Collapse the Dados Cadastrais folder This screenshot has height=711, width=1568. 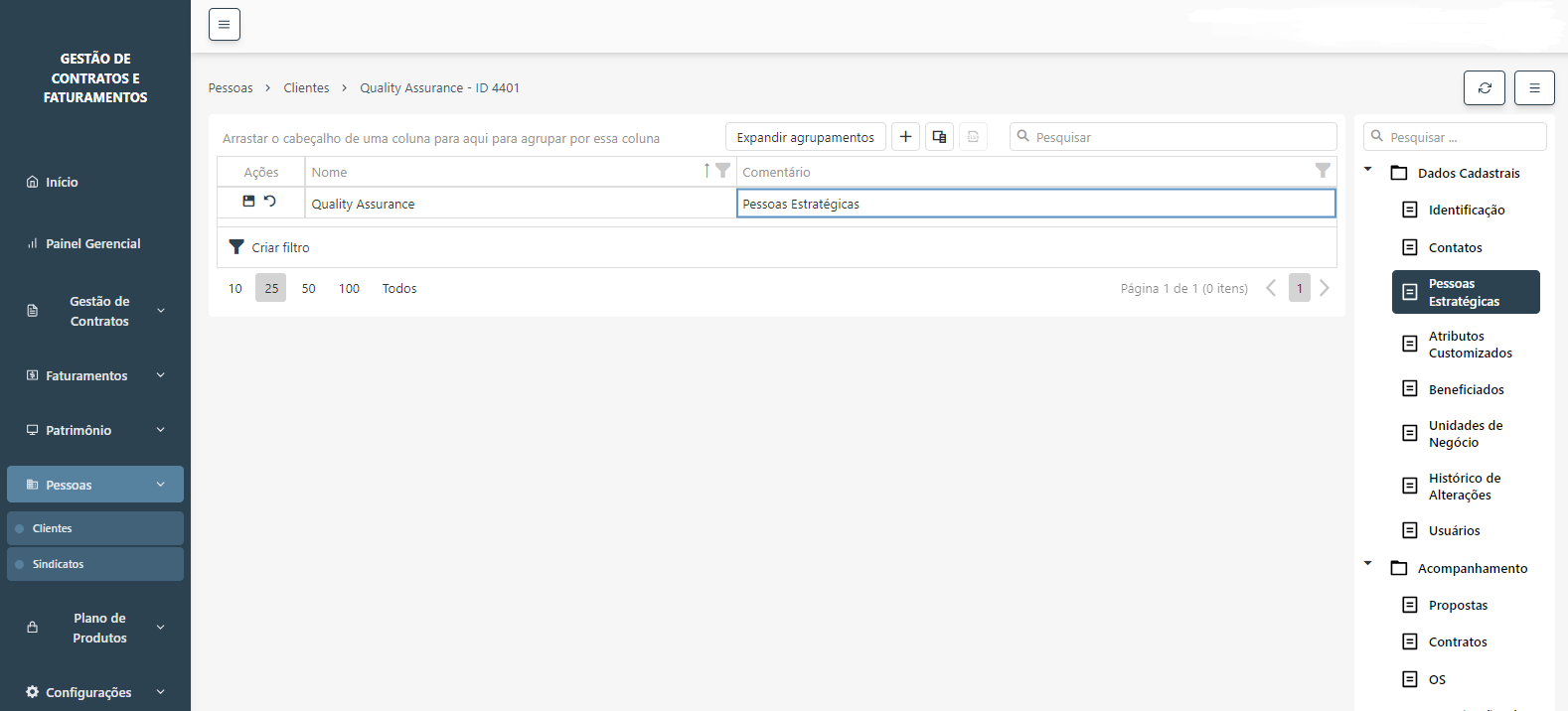1368,170
